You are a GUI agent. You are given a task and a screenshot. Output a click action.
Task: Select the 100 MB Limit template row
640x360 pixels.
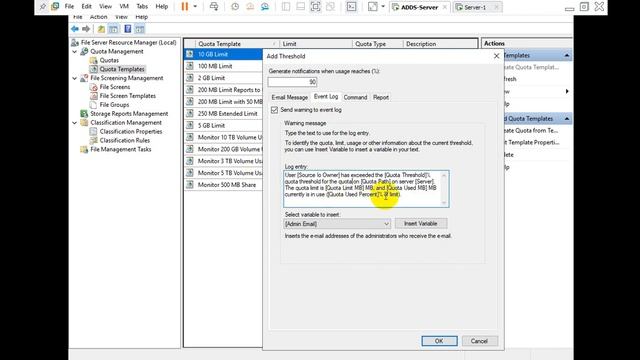coord(224,66)
